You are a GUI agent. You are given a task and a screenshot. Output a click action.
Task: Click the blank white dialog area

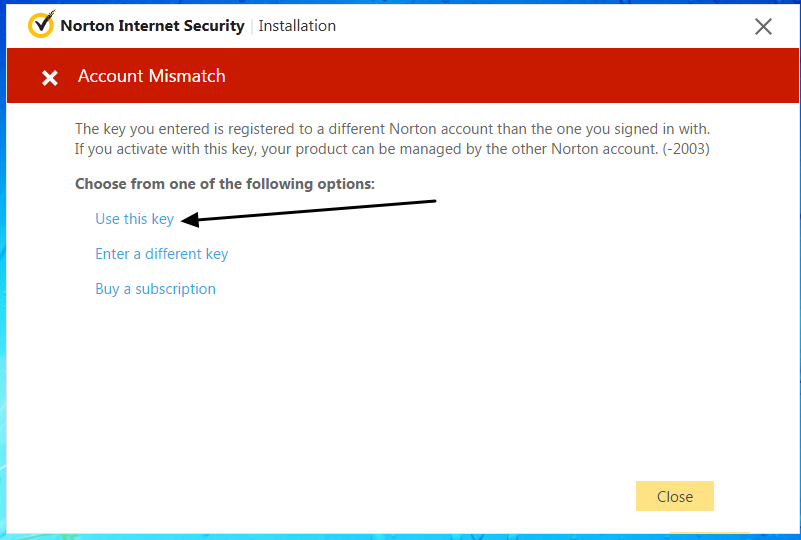pos(400,400)
